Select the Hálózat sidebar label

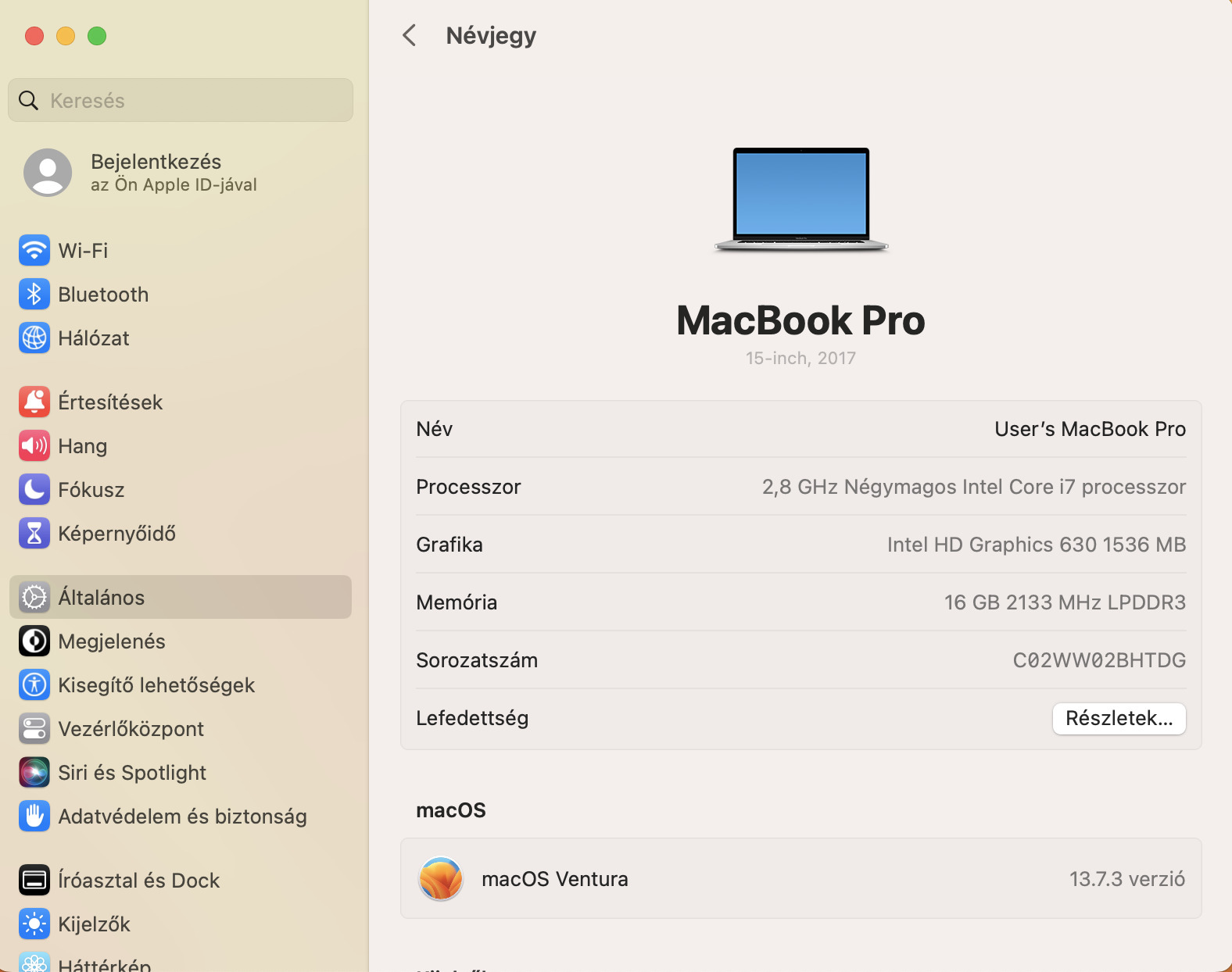94,338
